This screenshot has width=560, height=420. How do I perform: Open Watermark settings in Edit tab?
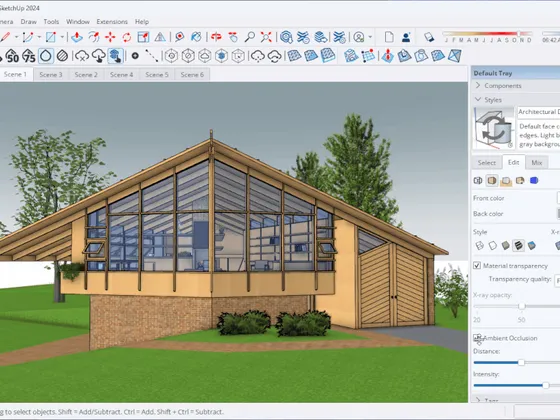(520, 180)
